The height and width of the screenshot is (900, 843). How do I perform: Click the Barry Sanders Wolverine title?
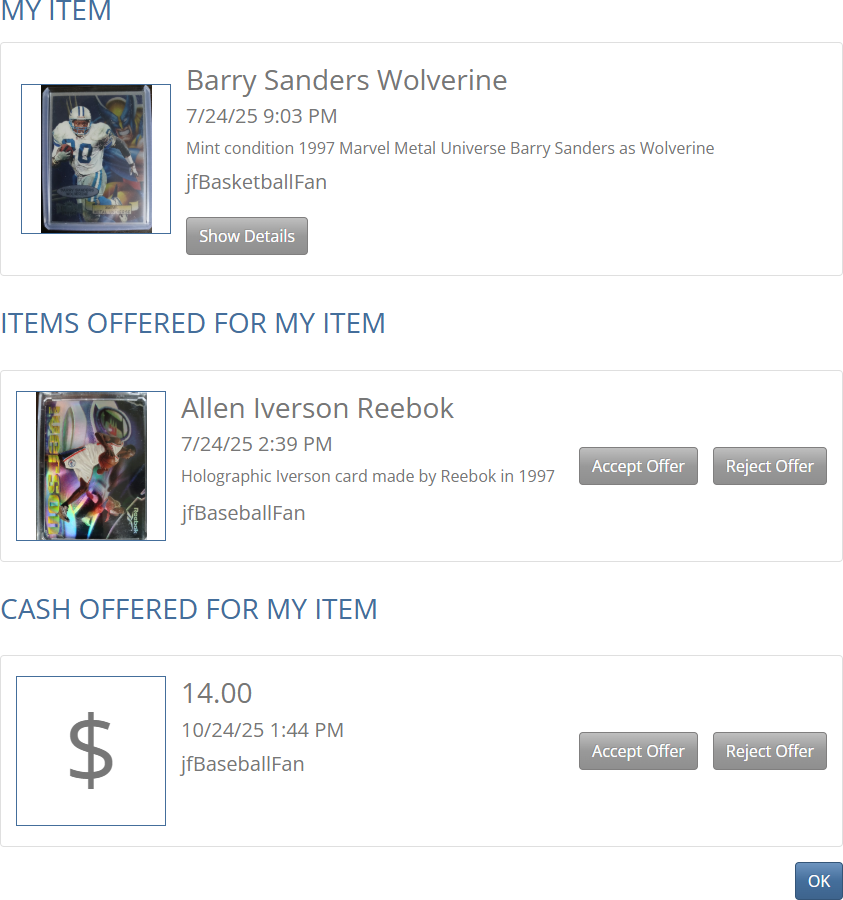347,80
